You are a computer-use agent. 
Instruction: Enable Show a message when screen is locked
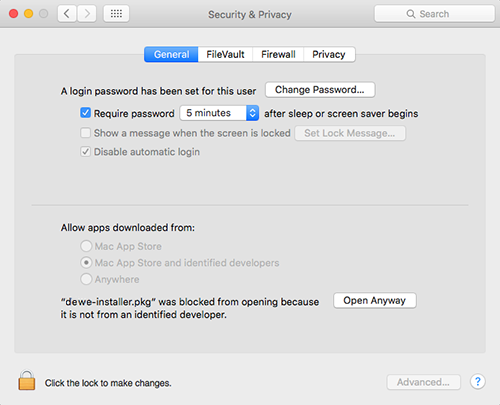click(85, 133)
